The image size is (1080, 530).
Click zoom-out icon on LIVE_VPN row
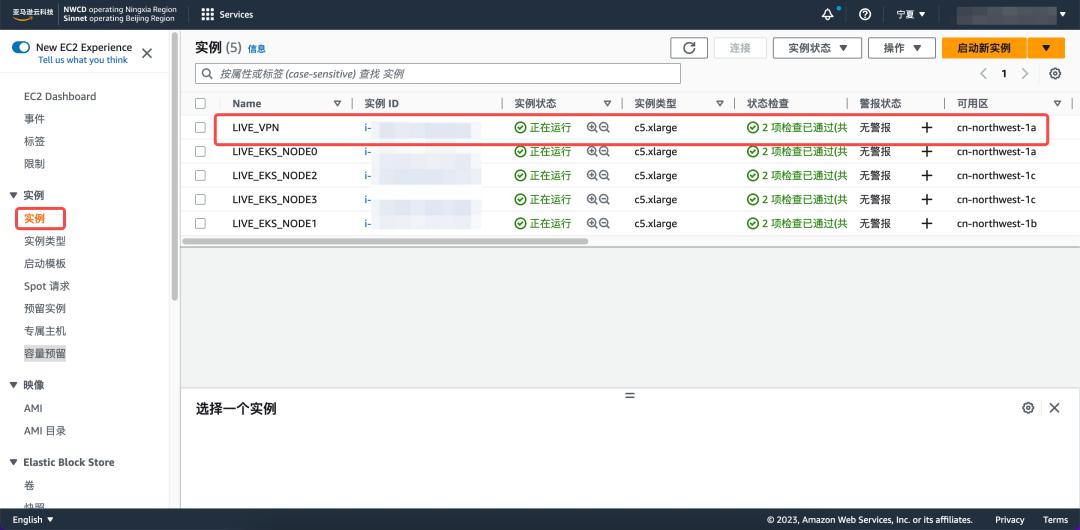(x=604, y=128)
